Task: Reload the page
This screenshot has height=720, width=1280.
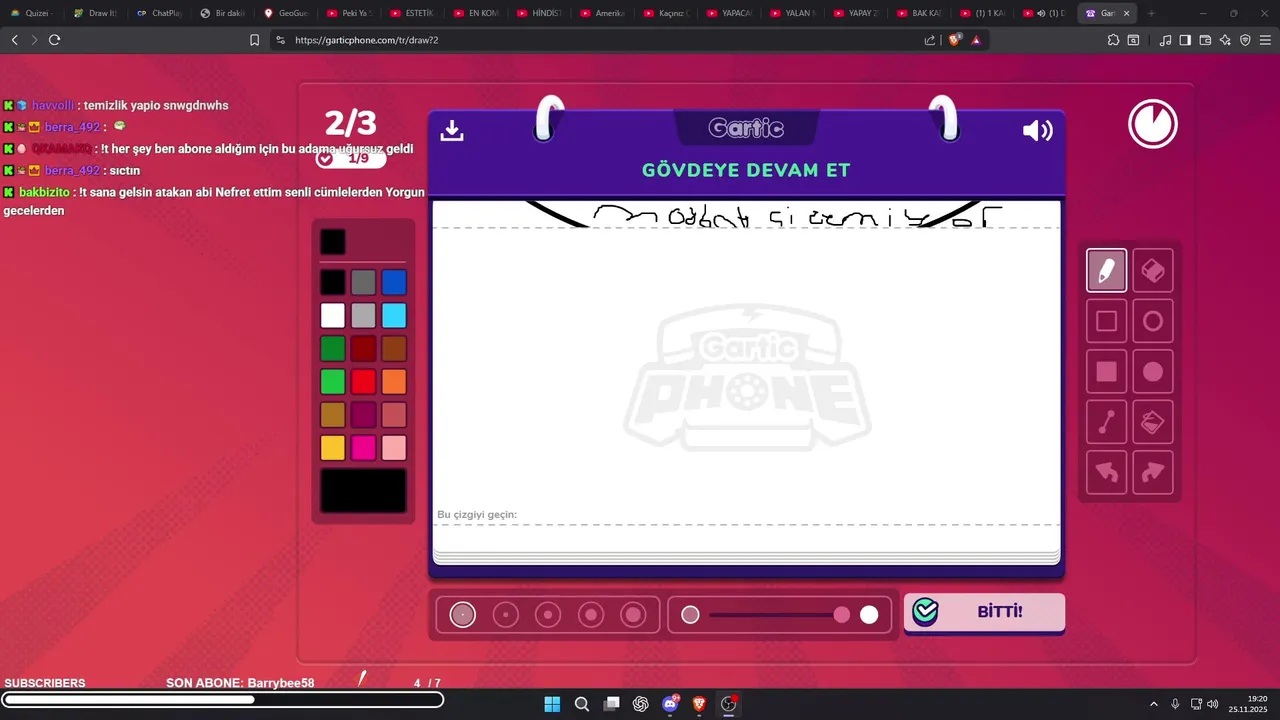Action: pyautogui.click(x=54, y=40)
